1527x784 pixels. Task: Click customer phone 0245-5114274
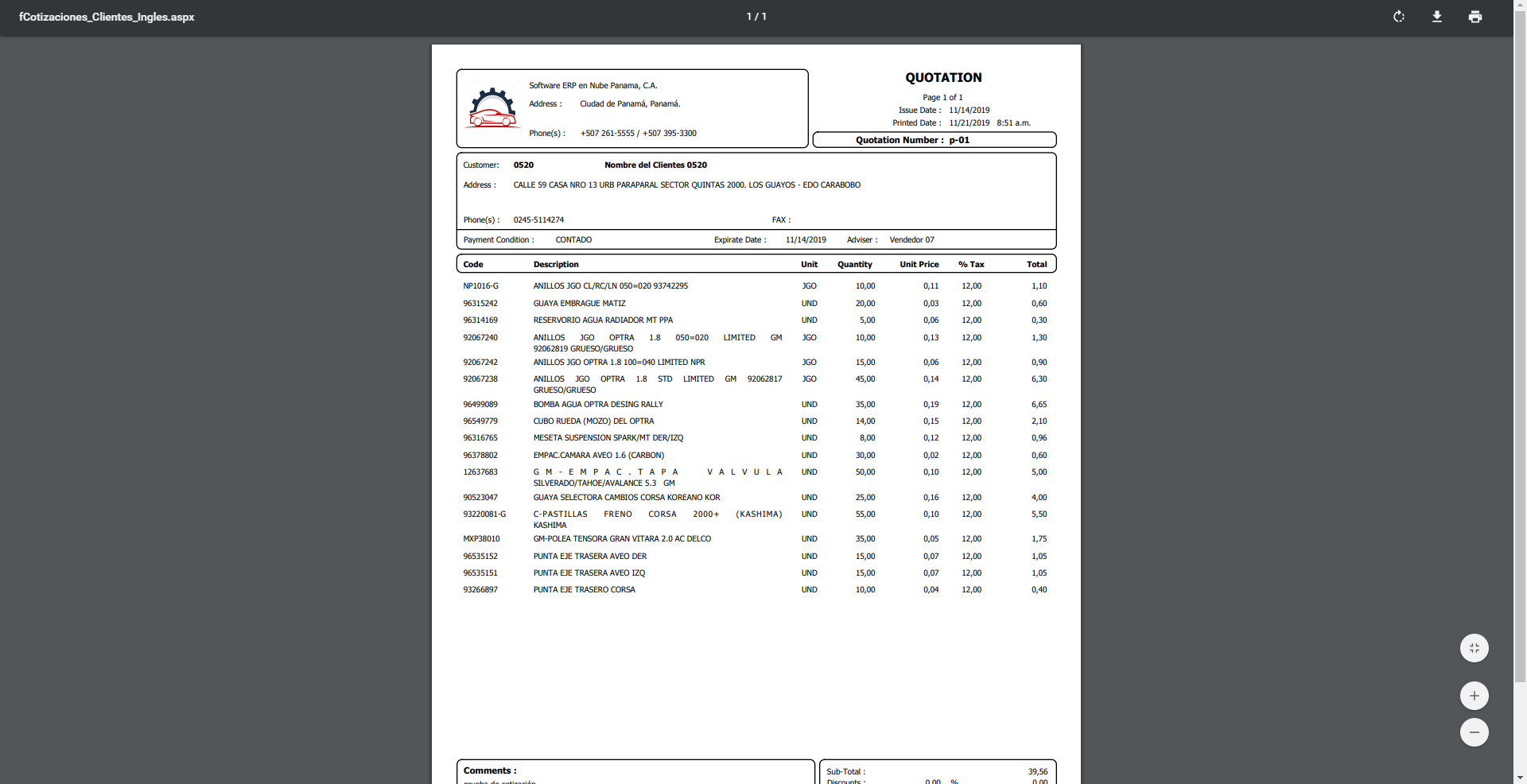538,219
